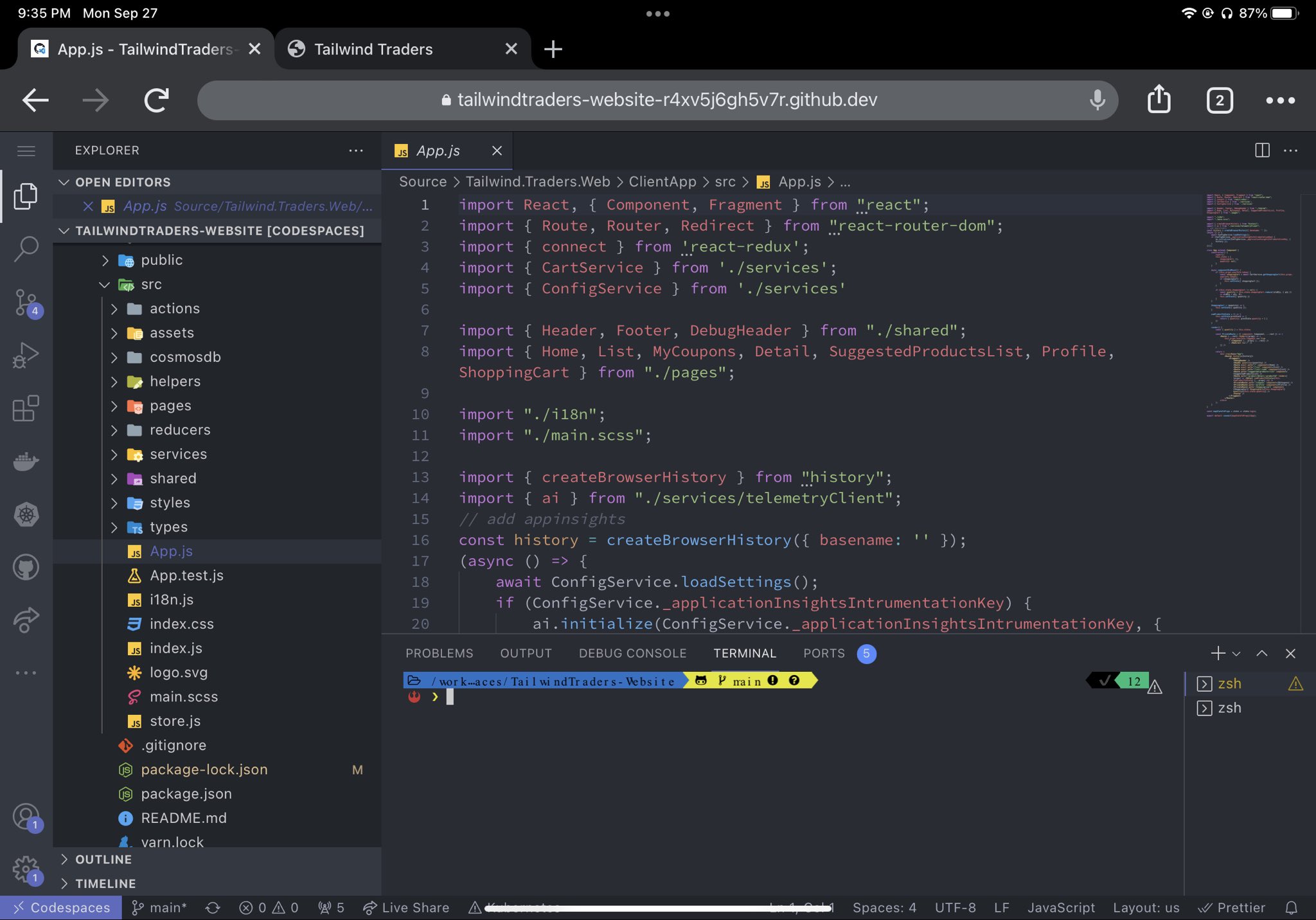Switch to the Output panel tab

point(526,653)
